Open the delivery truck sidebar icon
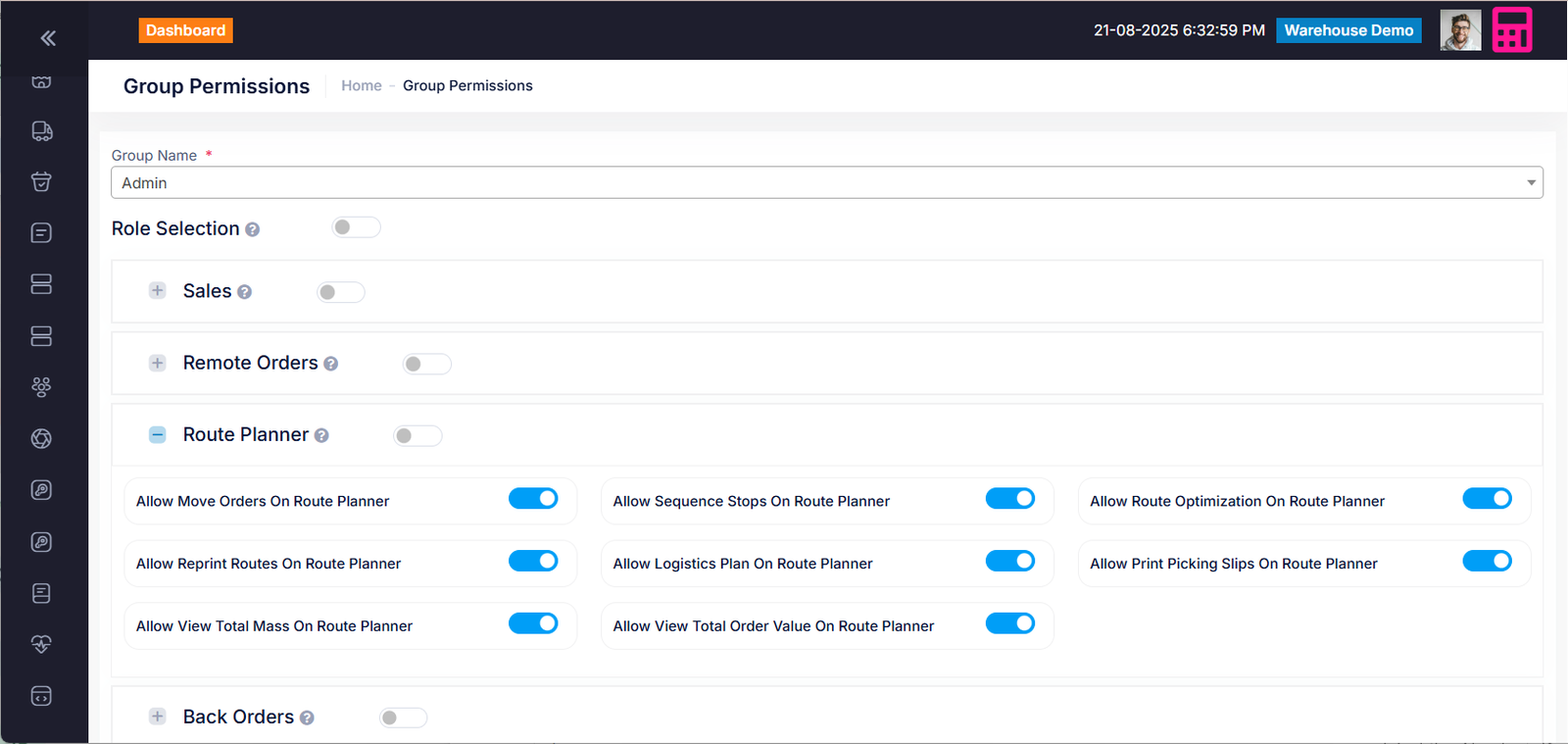The image size is (1568, 744). (x=41, y=131)
